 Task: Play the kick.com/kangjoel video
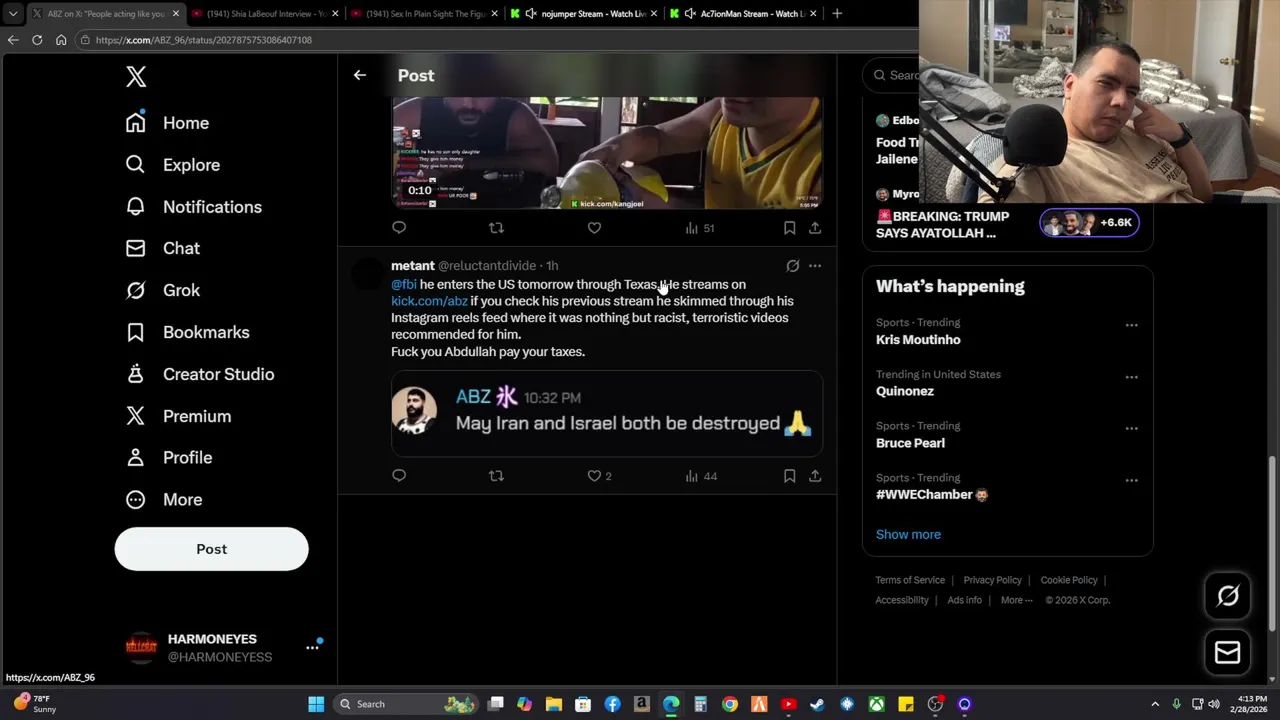coord(607,153)
